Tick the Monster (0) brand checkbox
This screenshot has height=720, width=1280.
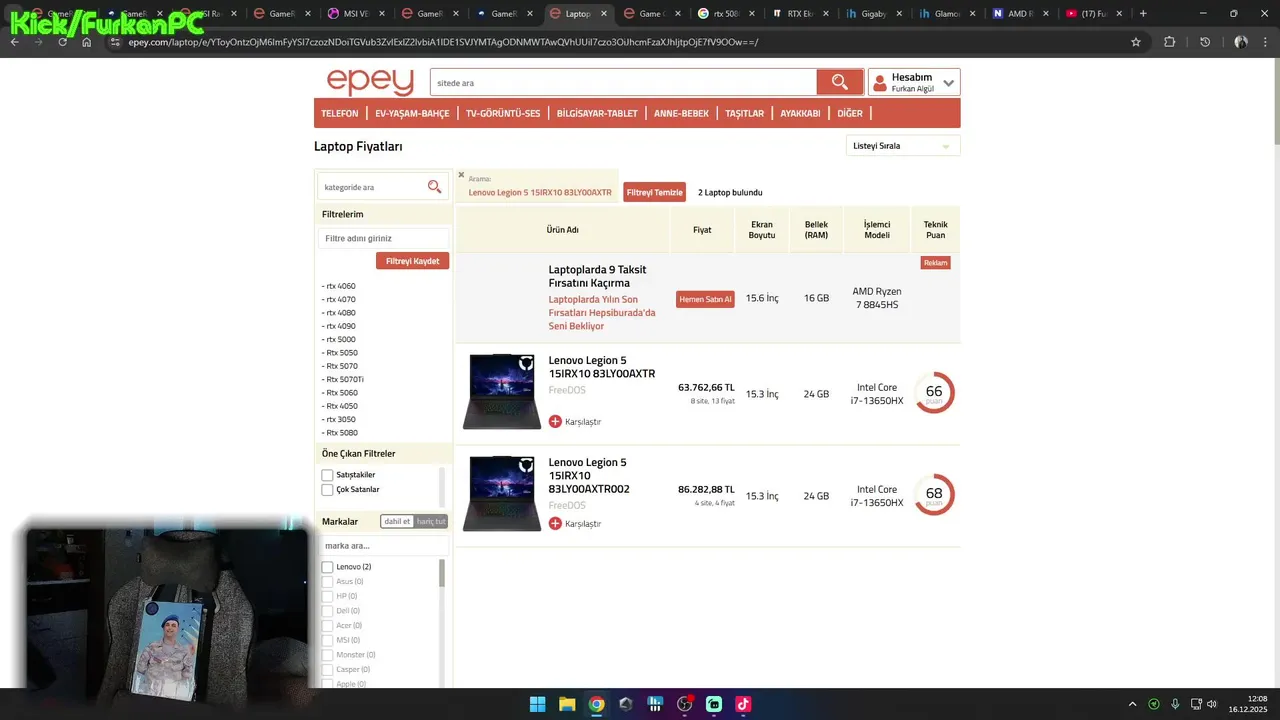coord(327,655)
